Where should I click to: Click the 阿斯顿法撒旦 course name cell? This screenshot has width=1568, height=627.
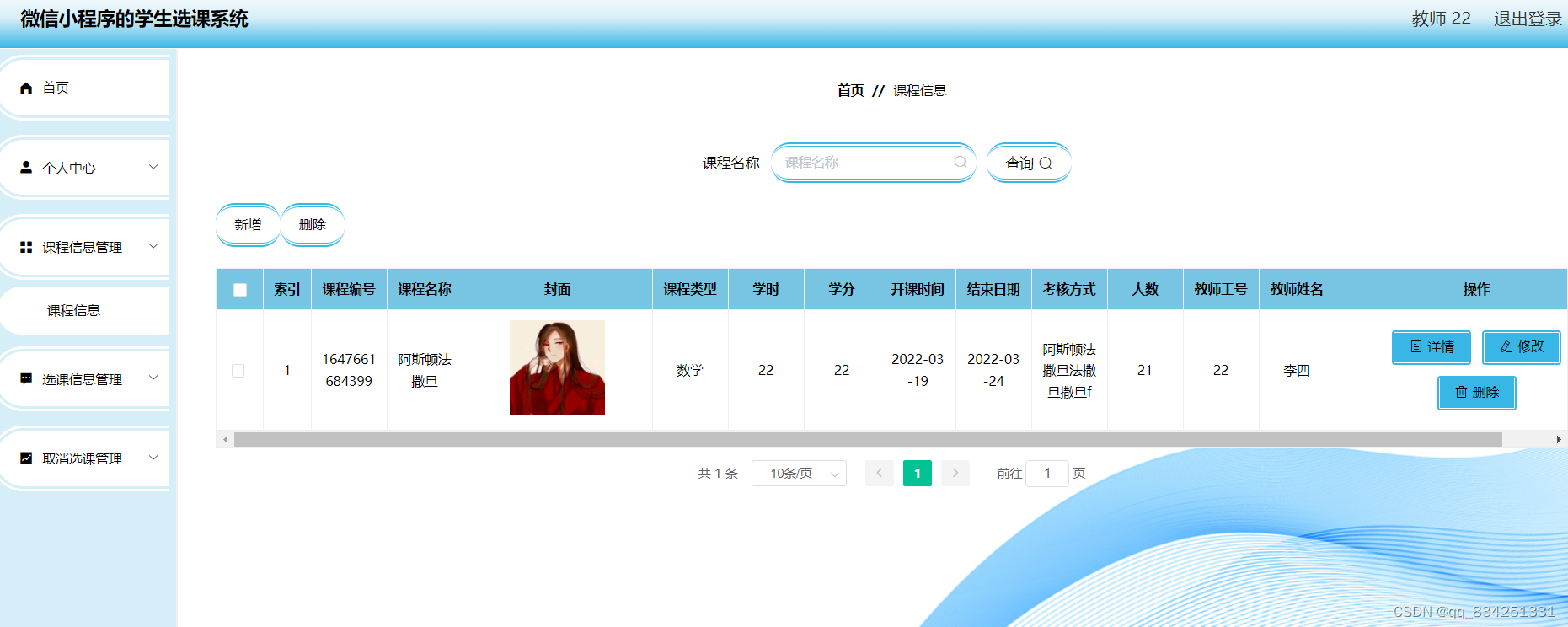click(x=425, y=370)
